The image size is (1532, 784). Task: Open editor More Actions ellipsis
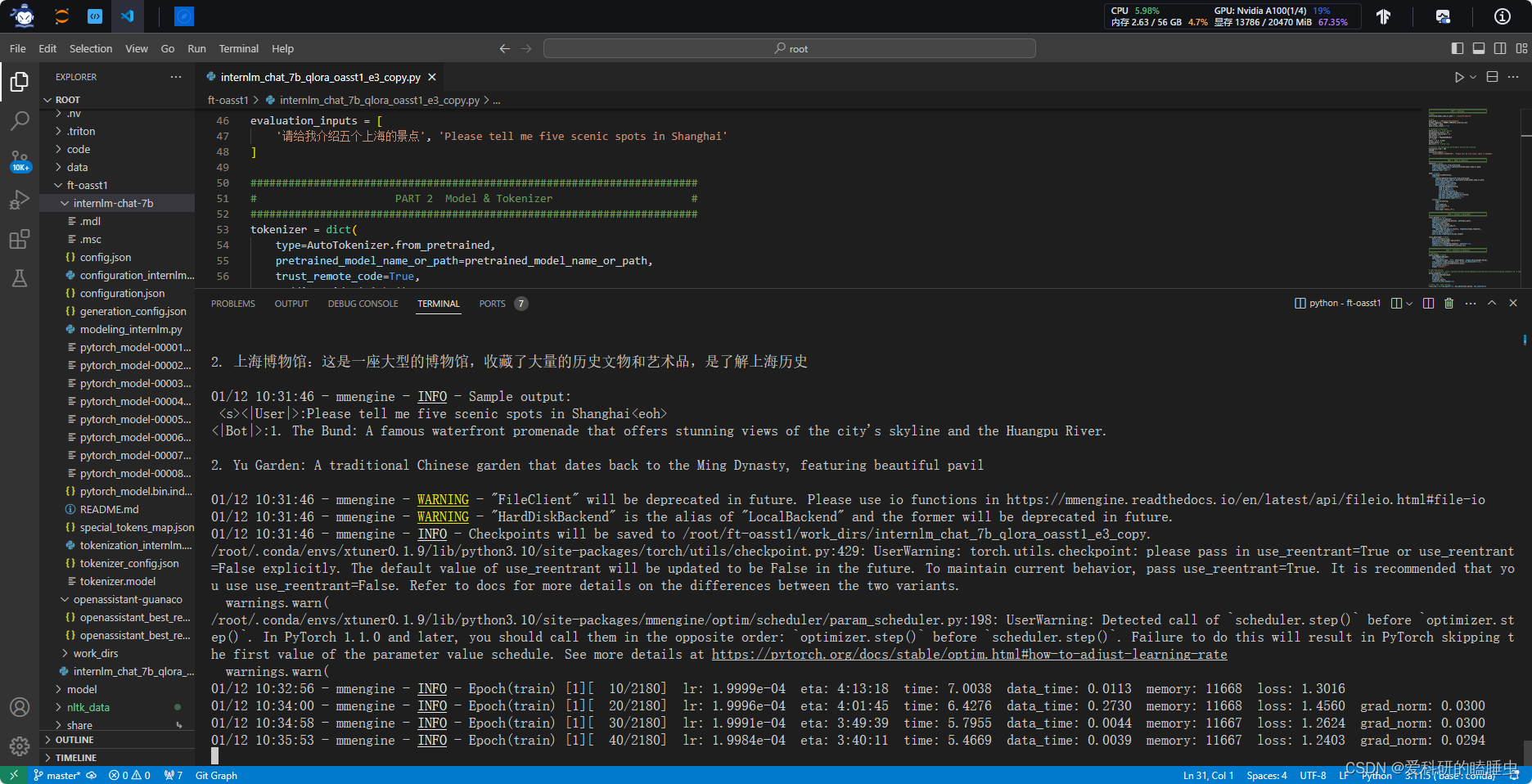tap(1513, 77)
